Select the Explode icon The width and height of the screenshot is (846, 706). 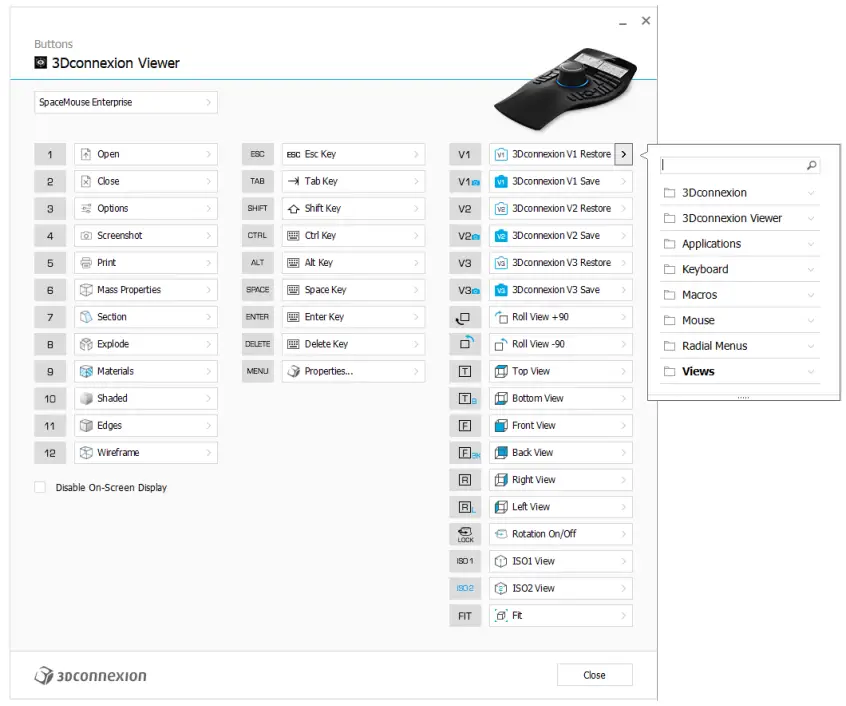click(85, 344)
